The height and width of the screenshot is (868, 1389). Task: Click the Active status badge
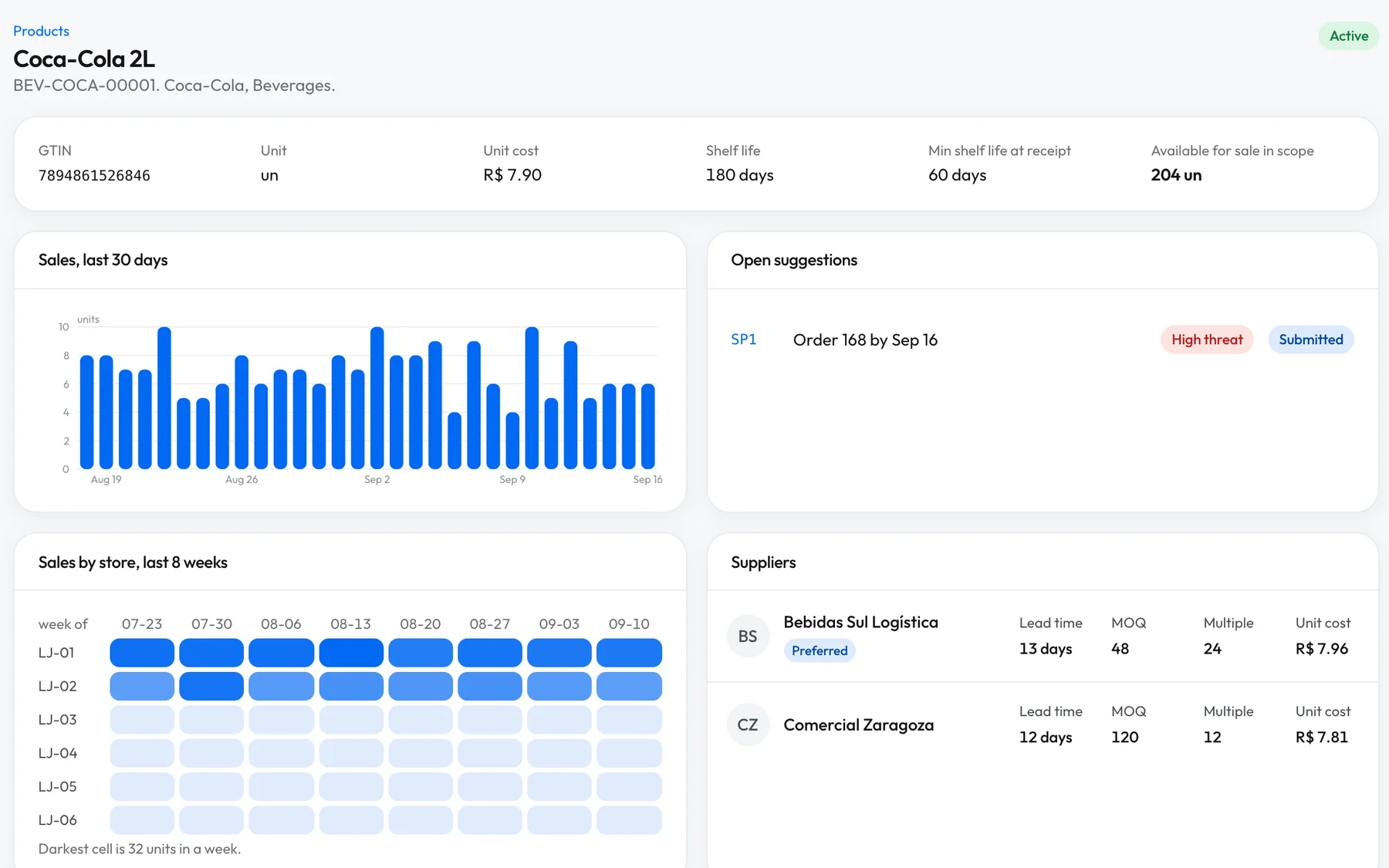pos(1348,36)
